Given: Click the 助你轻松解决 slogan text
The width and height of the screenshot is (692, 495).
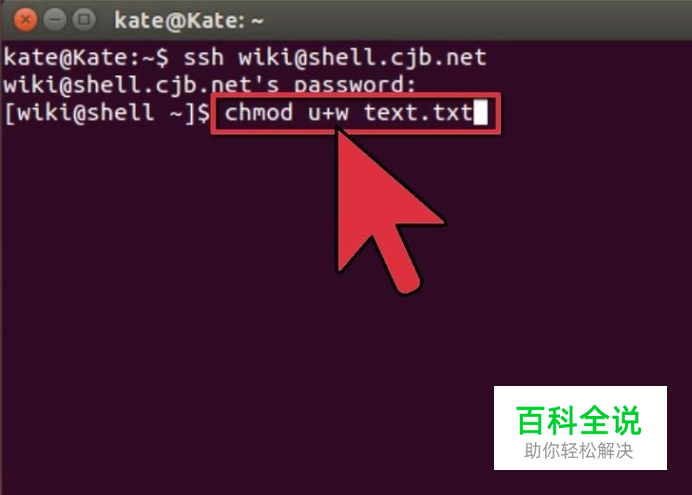Looking at the screenshot, I should 579,451.
